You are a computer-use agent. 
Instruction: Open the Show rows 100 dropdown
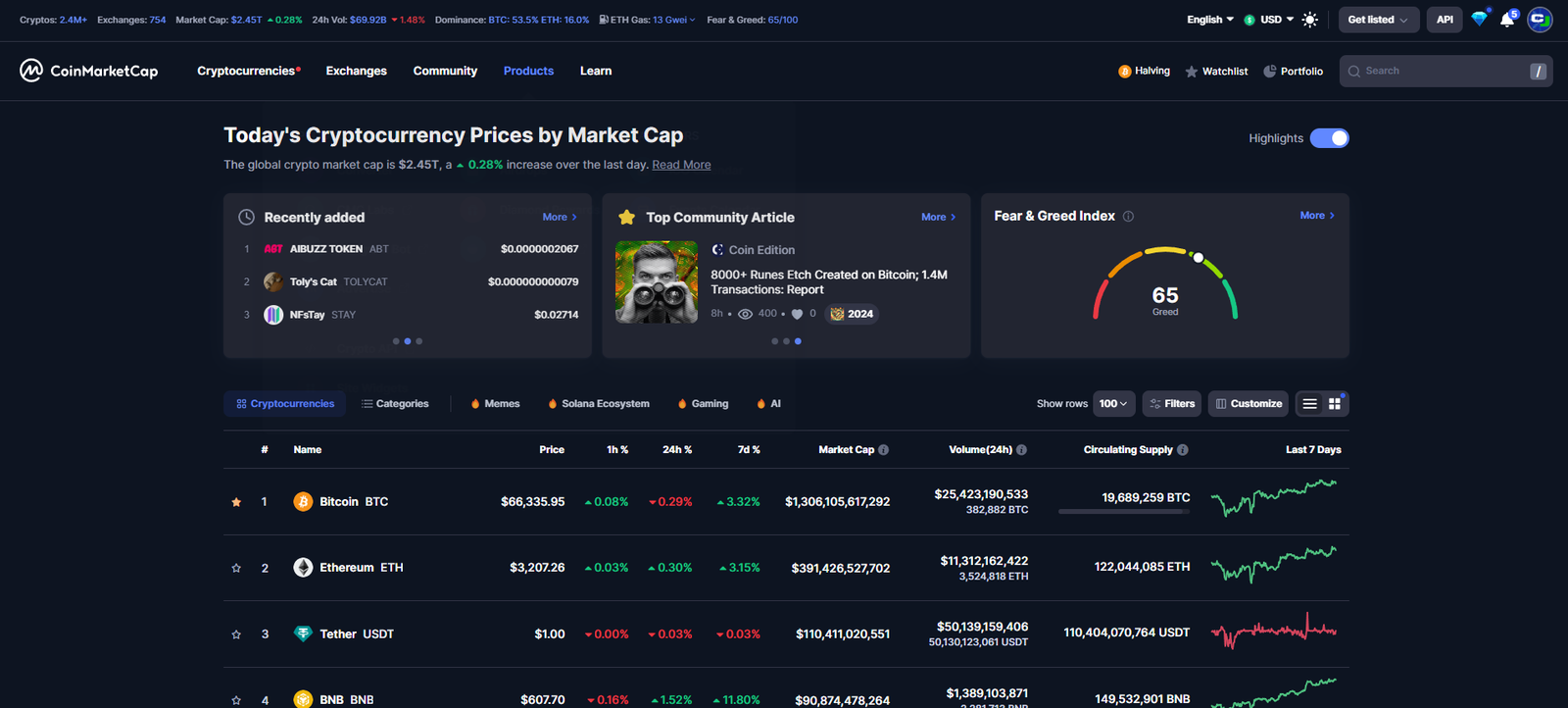[x=1113, y=404]
